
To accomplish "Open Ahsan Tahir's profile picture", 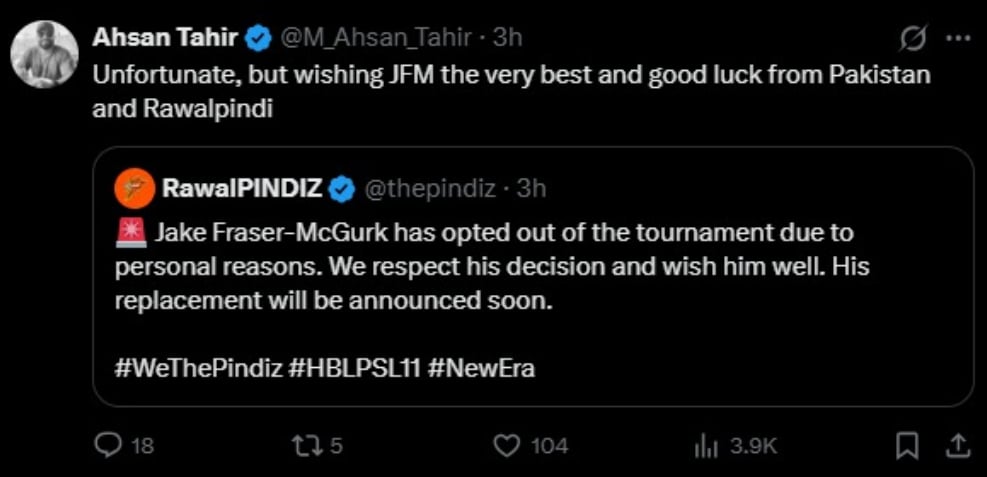I will tap(44, 53).
